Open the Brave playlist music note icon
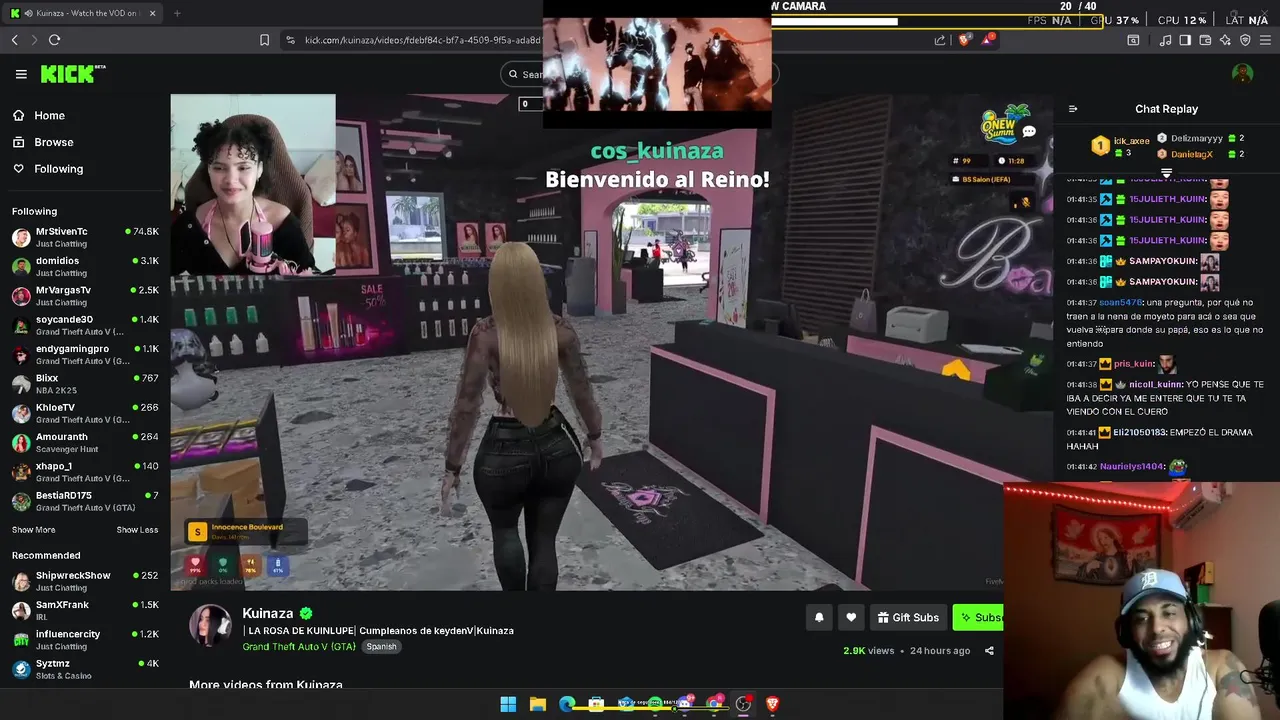The image size is (1280, 720). [x=1165, y=40]
